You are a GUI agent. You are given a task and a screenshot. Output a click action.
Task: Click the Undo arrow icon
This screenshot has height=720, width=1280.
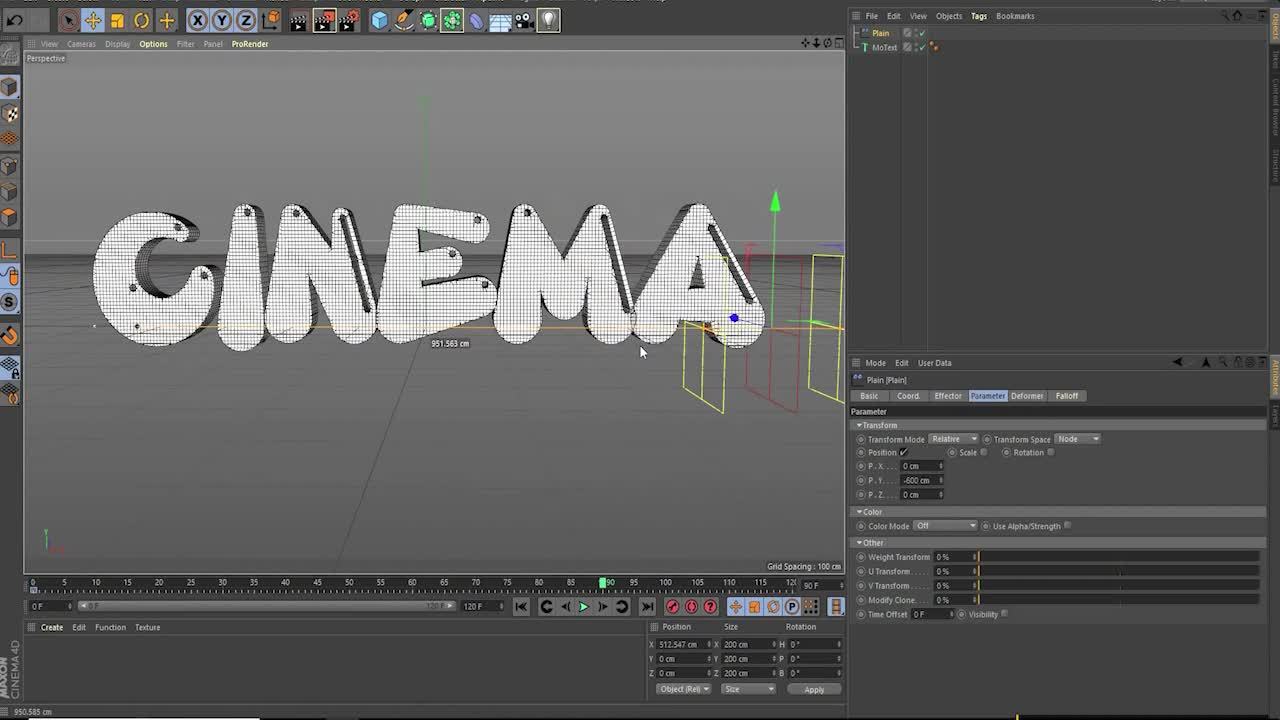coord(15,20)
